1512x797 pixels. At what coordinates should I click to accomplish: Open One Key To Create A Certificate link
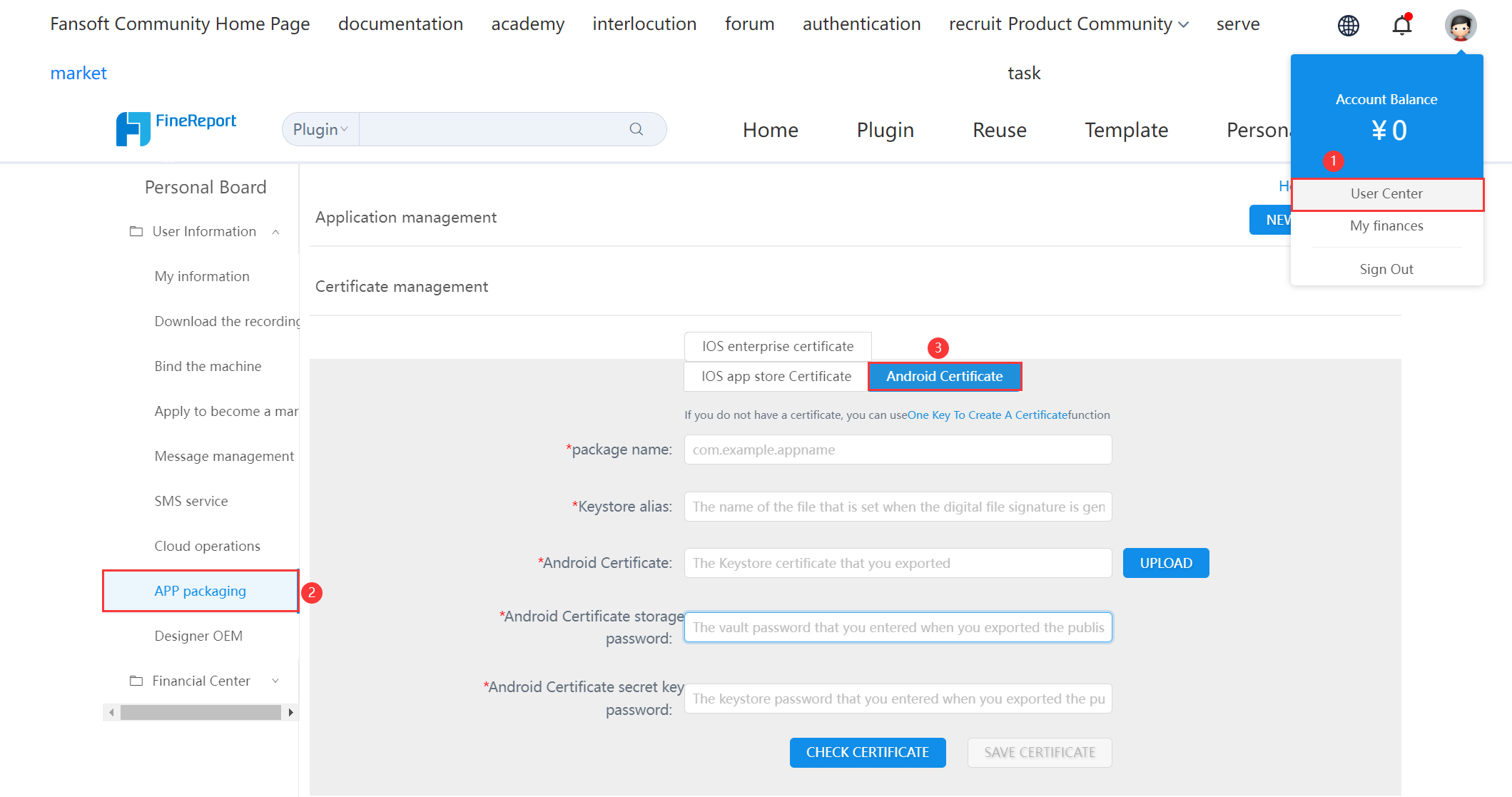click(988, 415)
